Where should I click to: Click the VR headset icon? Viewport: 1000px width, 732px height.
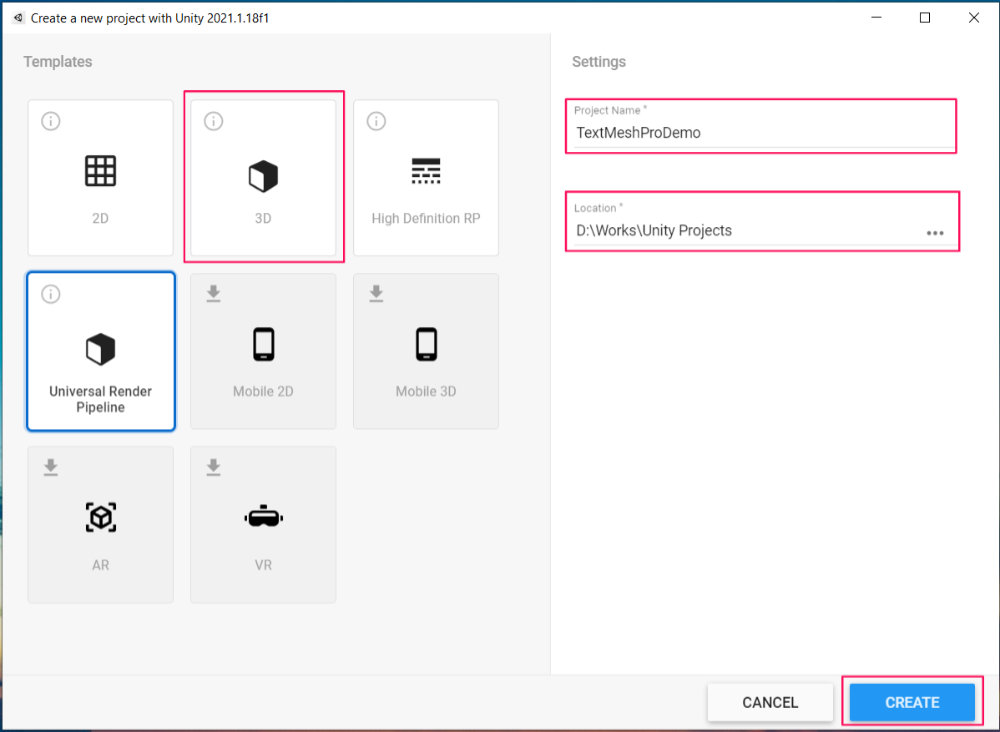click(x=263, y=516)
